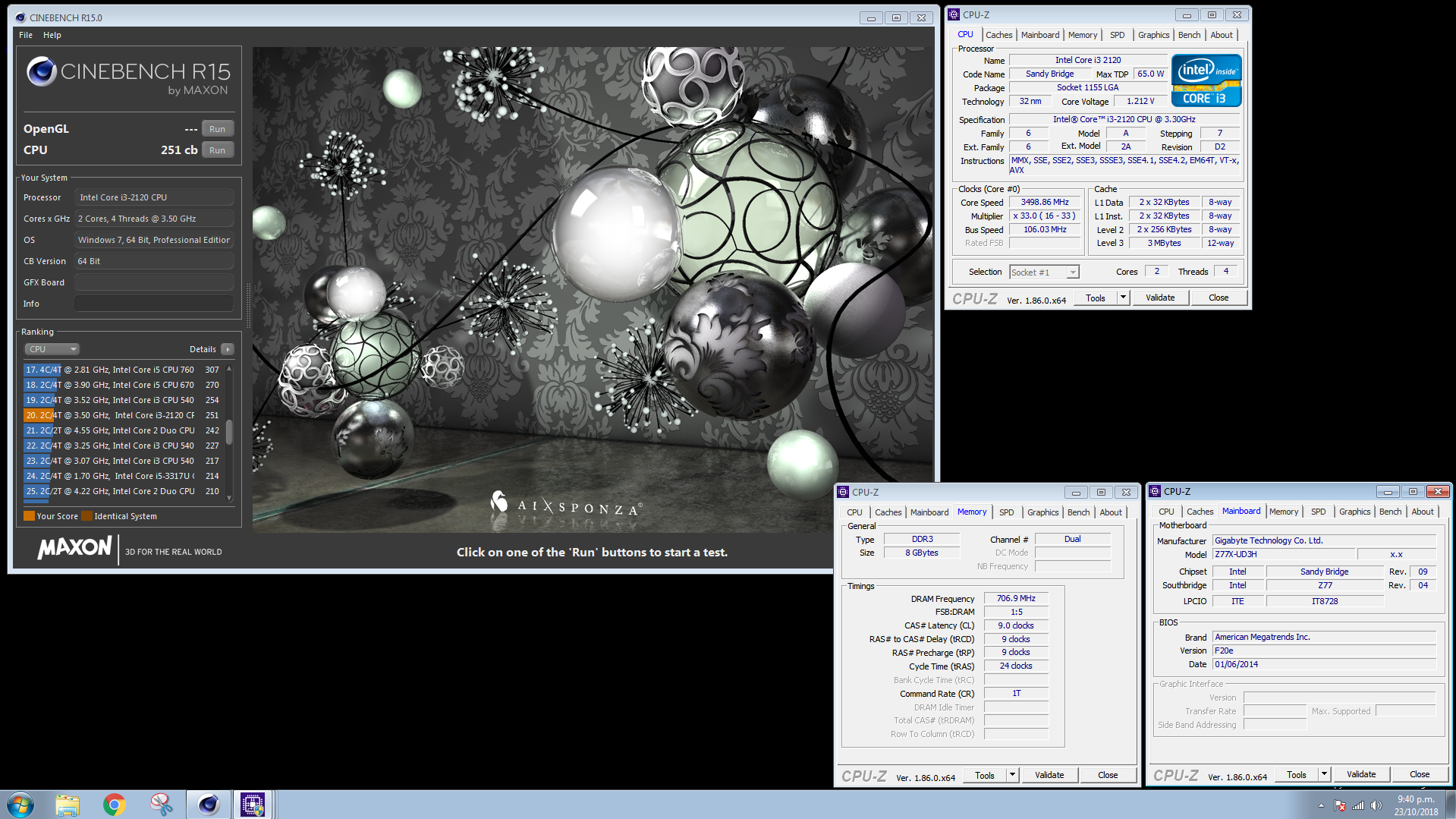
Task: Select ranking row 20 Core i3-2120
Action: 123,415
